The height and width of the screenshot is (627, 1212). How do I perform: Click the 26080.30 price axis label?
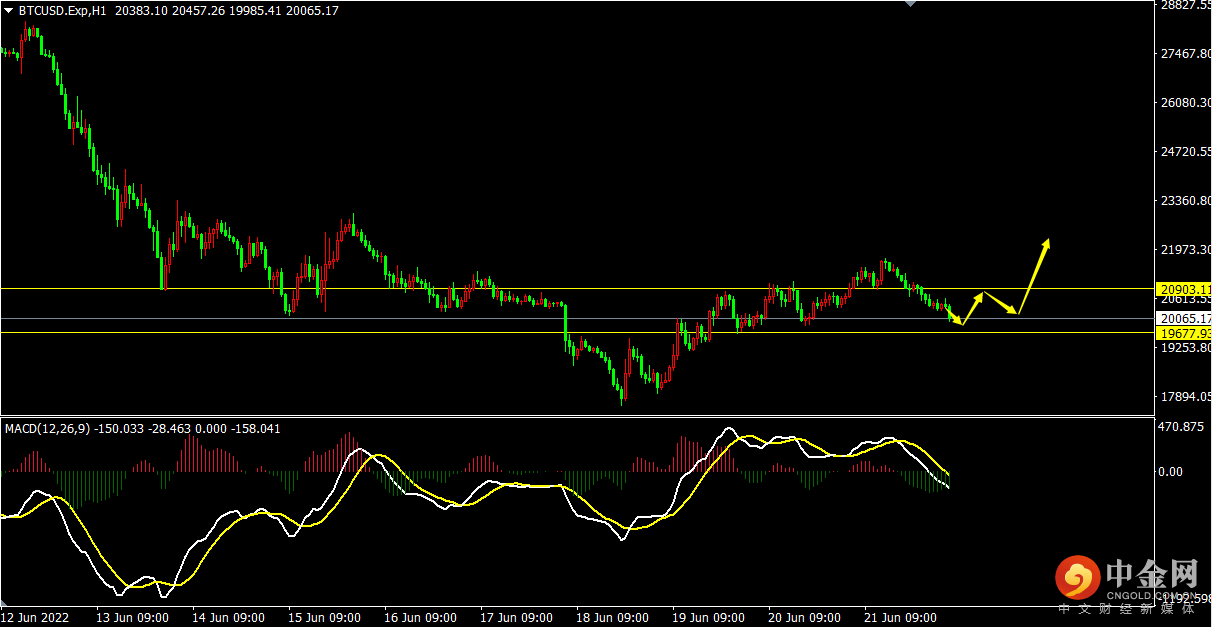point(1185,103)
